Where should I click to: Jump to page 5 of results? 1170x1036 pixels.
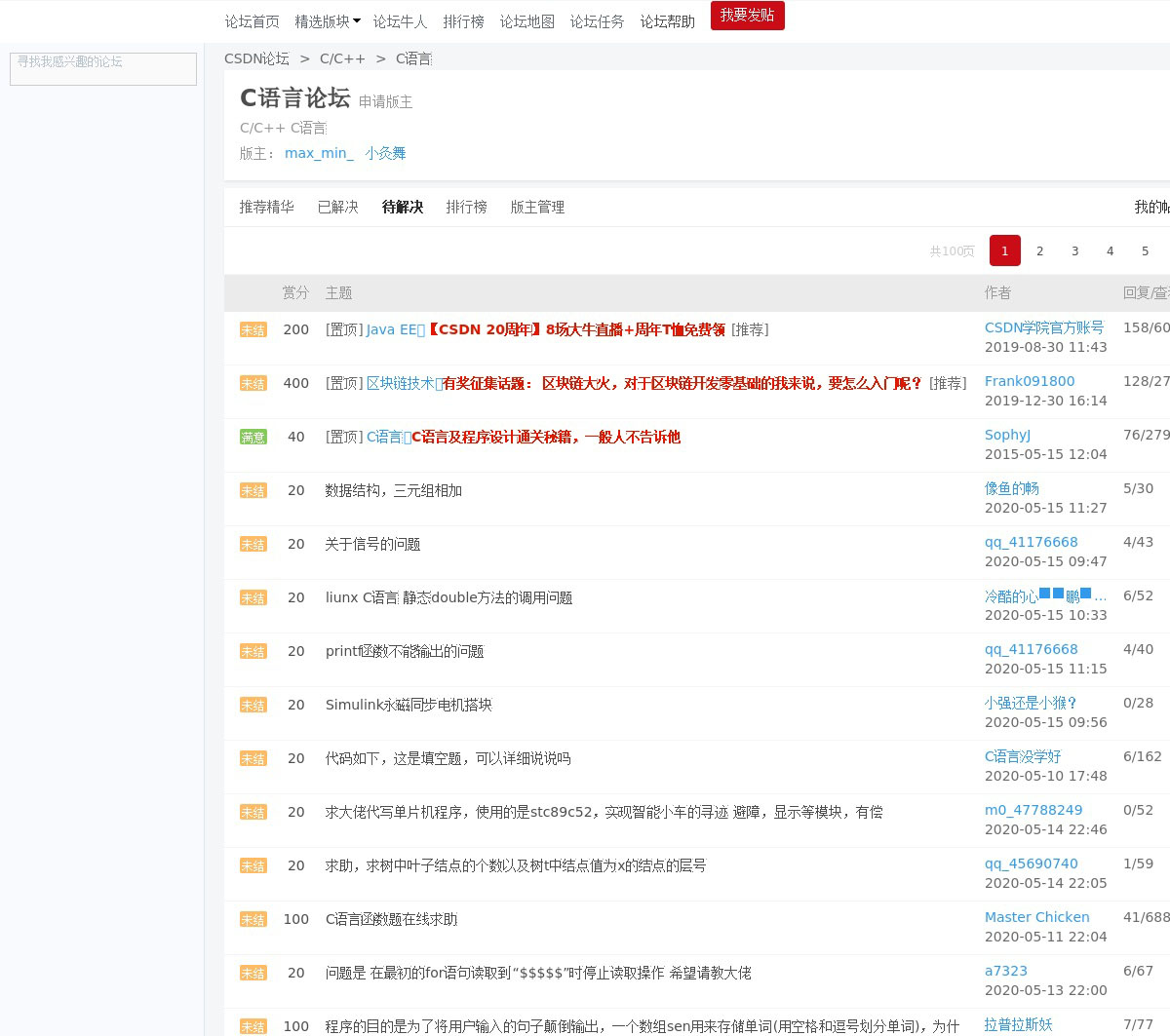pos(1145,250)
